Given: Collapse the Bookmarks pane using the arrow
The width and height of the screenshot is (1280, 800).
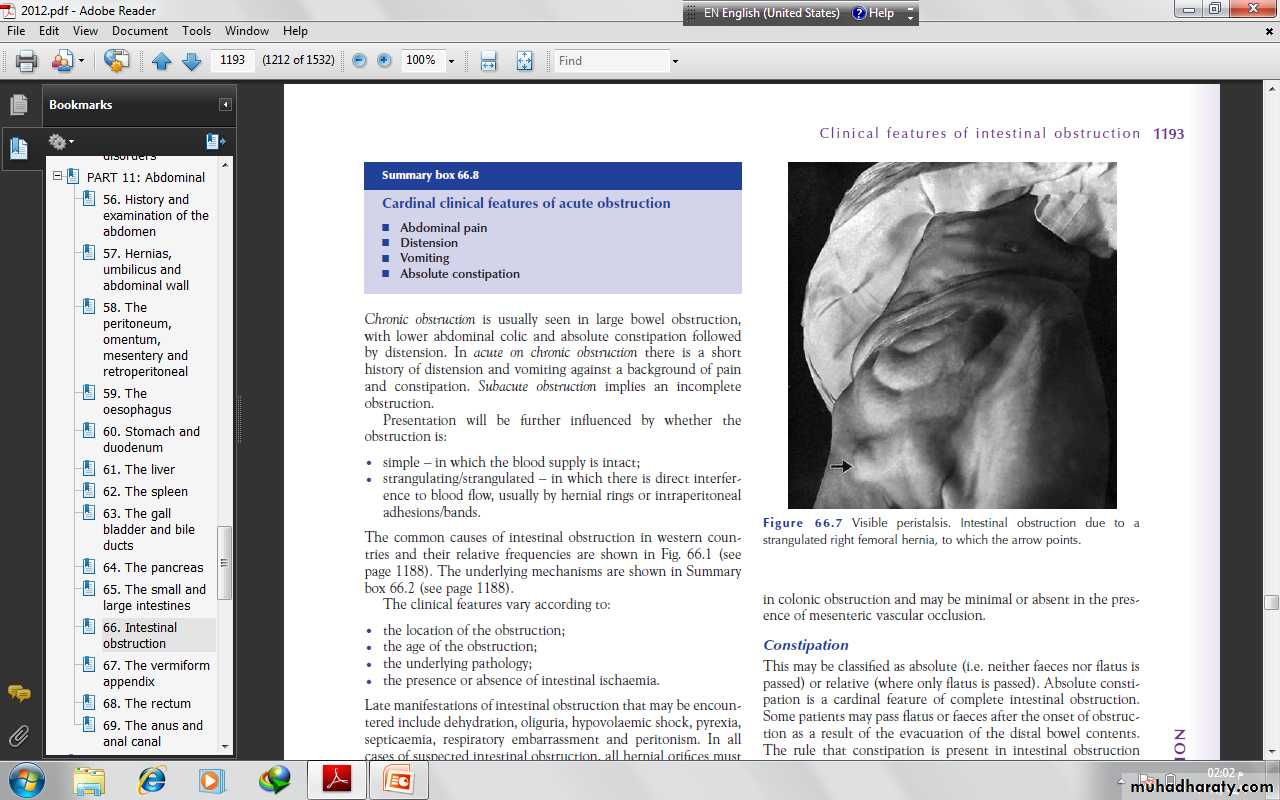Looking at the screenshot, I should coord(226,105).
